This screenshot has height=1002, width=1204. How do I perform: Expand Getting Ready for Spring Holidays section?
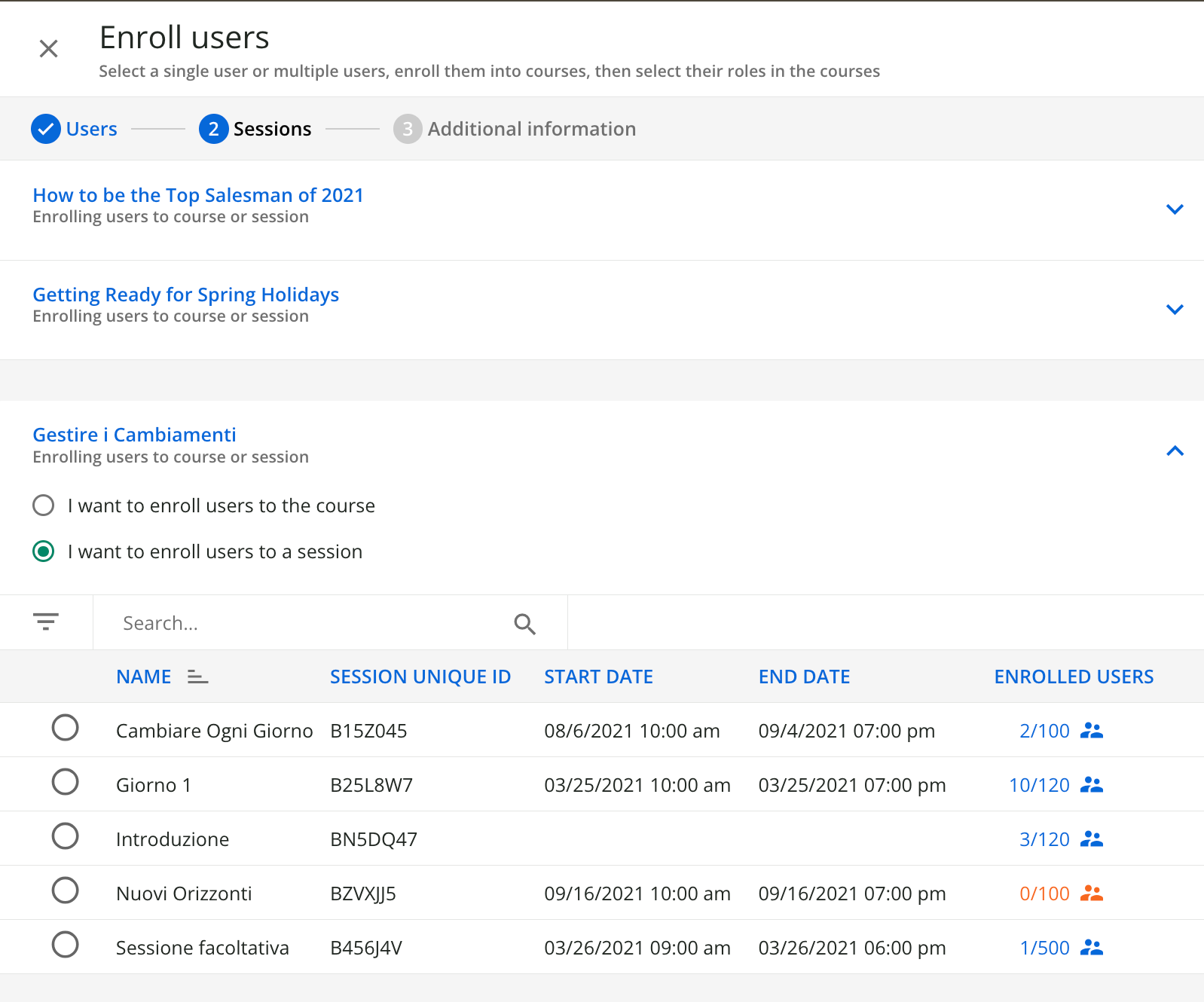click(x=1175, y=310)
